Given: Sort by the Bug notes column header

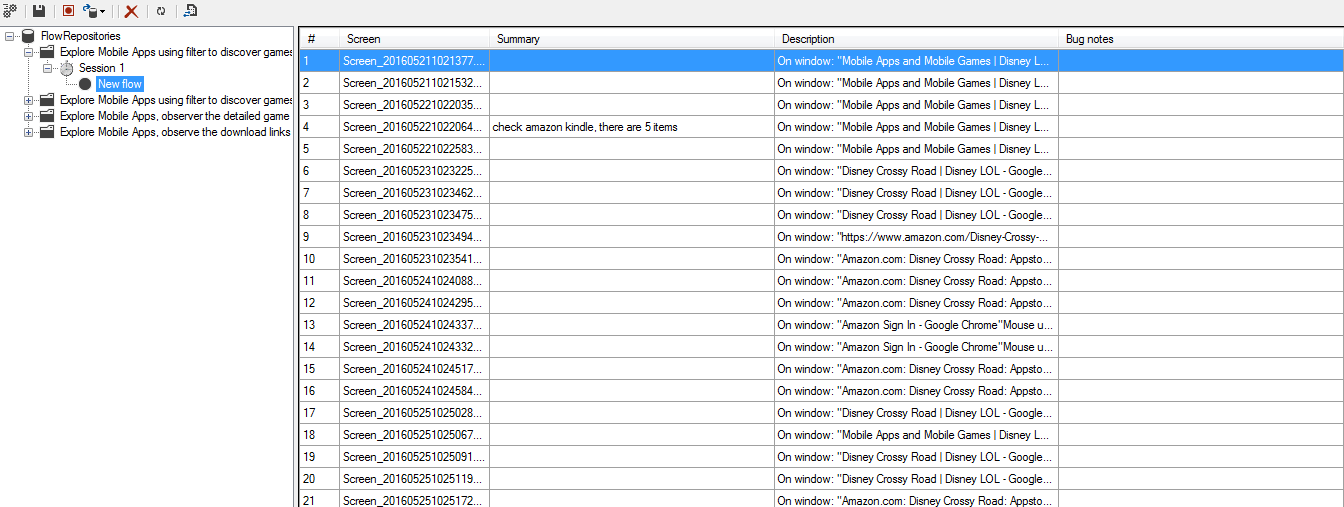Looking at the screenshot, I should 1201,39.
